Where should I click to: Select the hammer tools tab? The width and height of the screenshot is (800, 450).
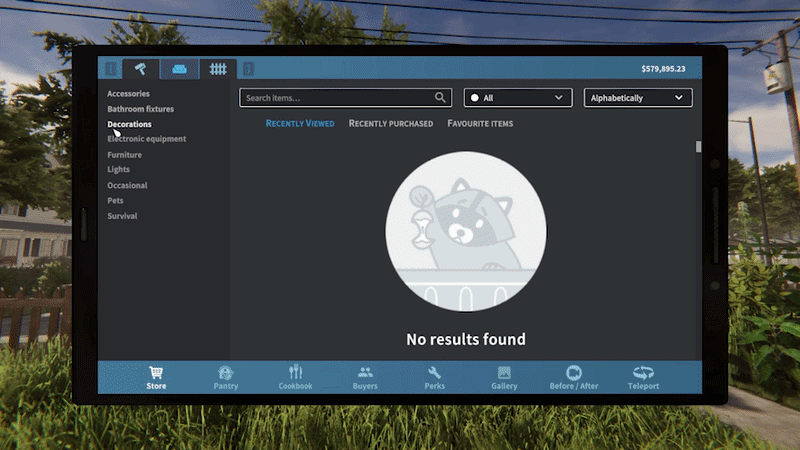click(142, 69)
